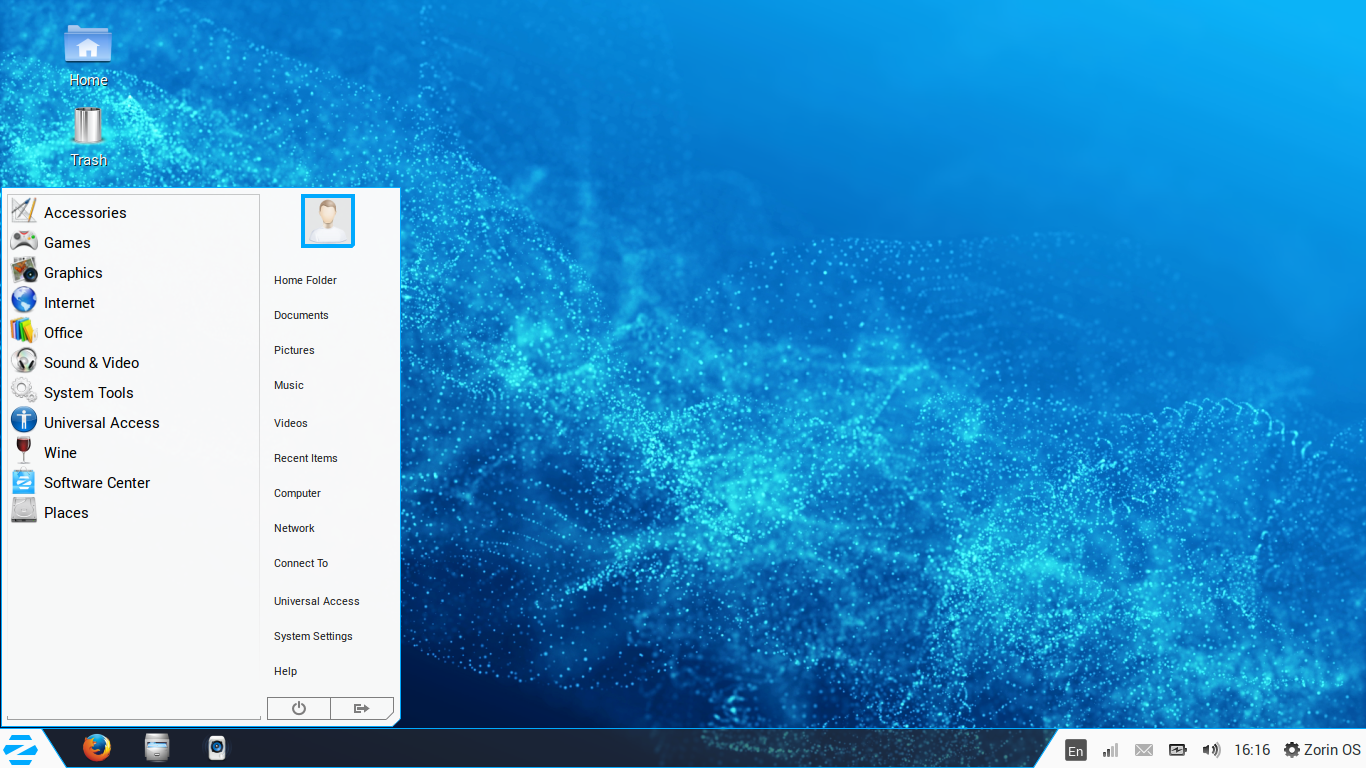Click the mail envelope tray icon
1366x768 pixels.
point(1144,750)
